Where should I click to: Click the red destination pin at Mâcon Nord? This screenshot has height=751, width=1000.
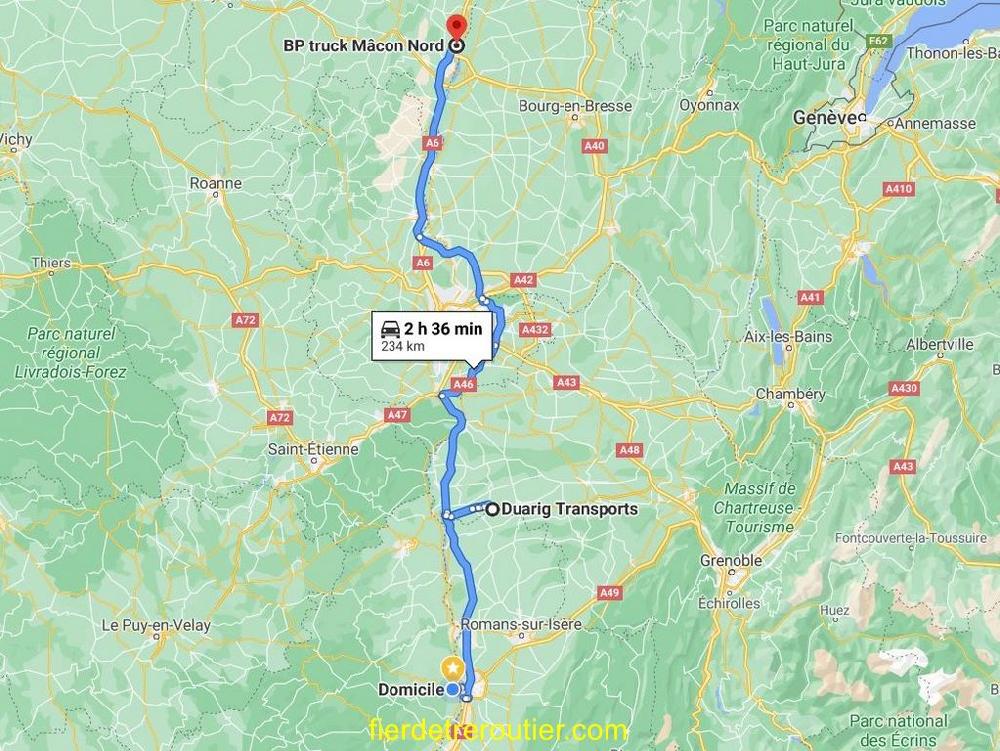pos(457,27)
